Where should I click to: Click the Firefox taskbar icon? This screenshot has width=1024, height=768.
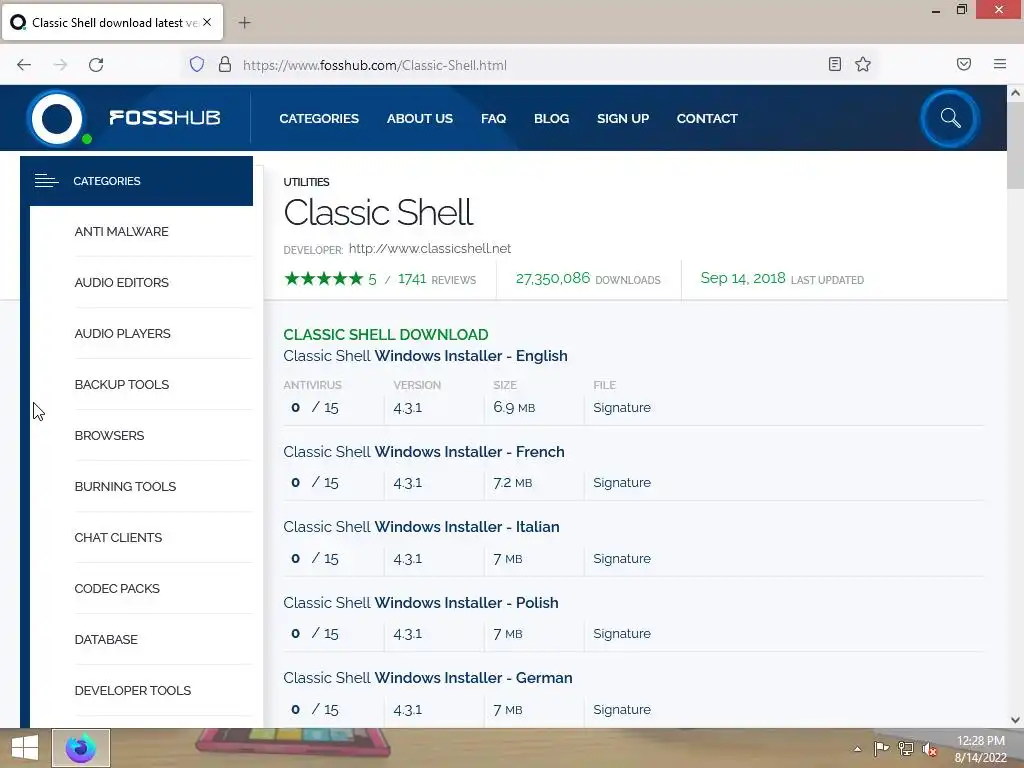coord(81,748)
